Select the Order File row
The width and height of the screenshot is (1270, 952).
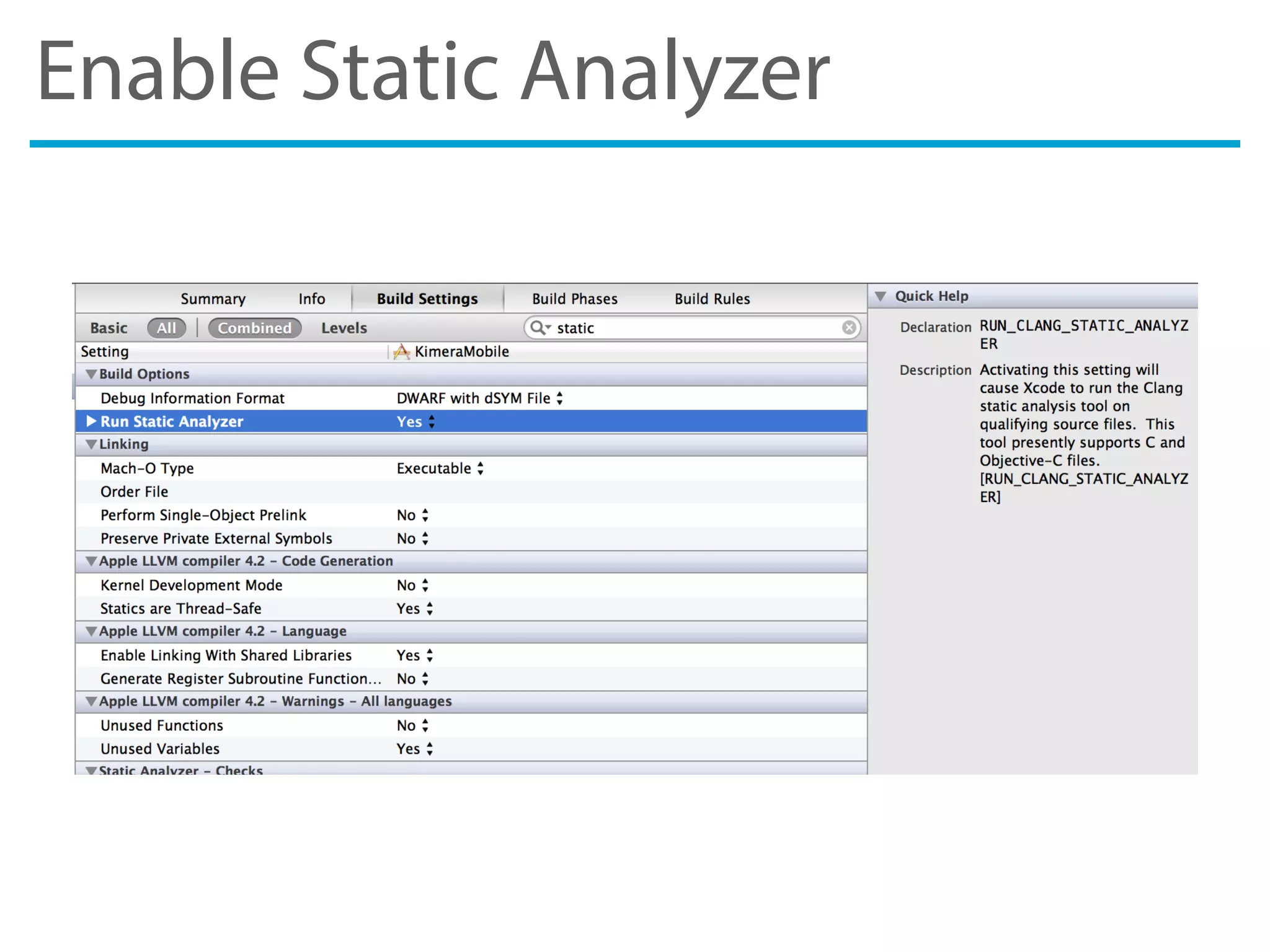click(471, 492)
